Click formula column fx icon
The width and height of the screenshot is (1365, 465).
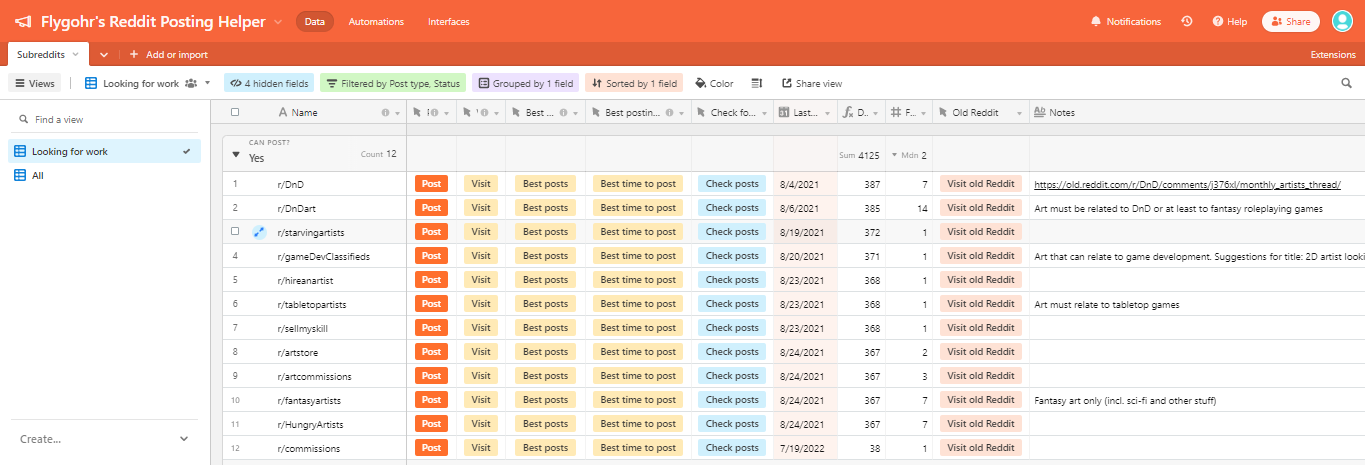click(848, 113)
